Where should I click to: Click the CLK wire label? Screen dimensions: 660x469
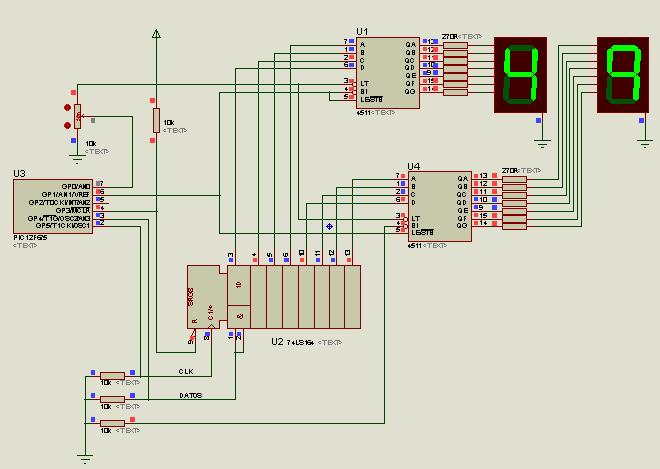(186, 371)
